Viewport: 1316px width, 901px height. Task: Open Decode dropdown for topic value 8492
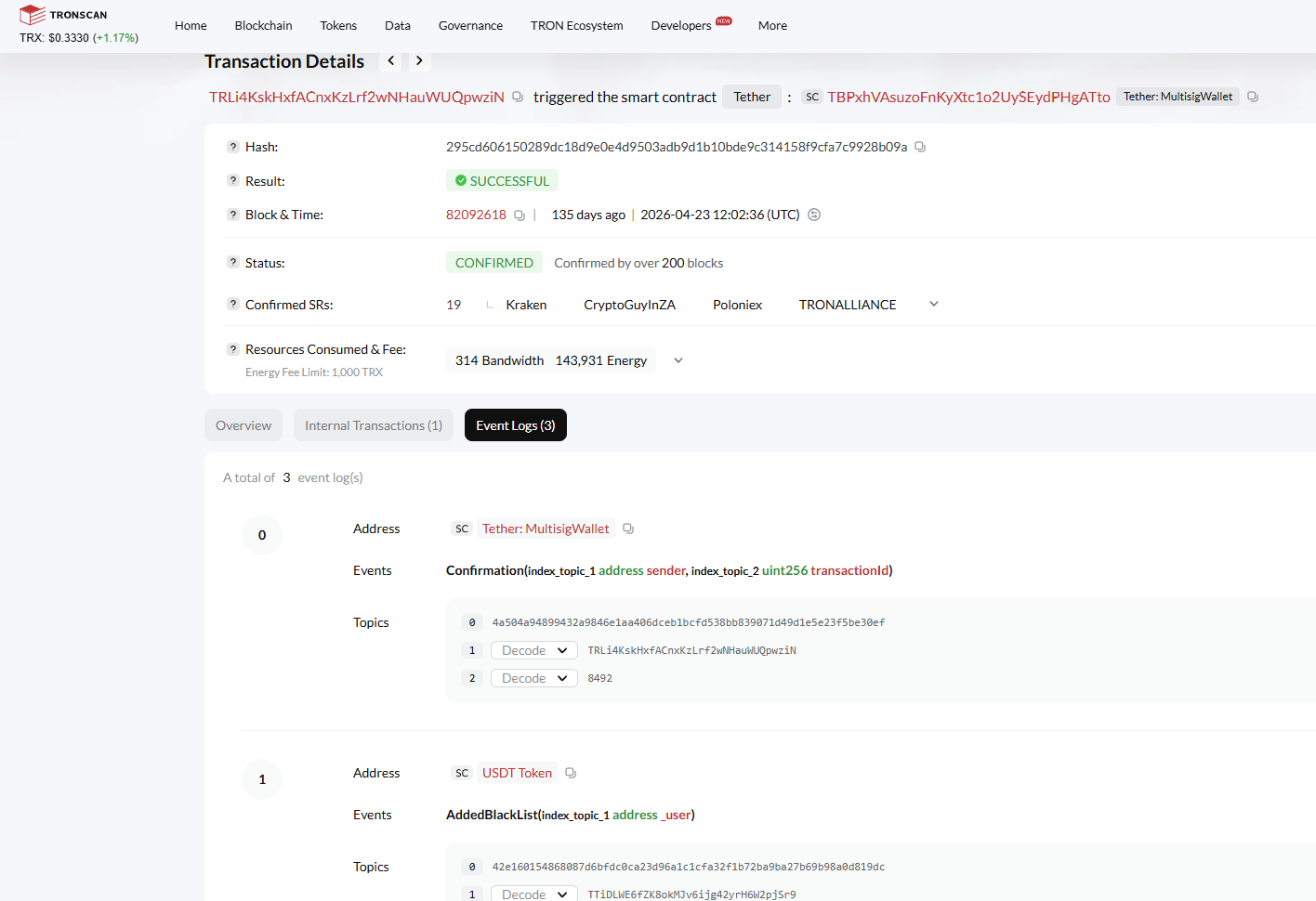click(534, 678)
